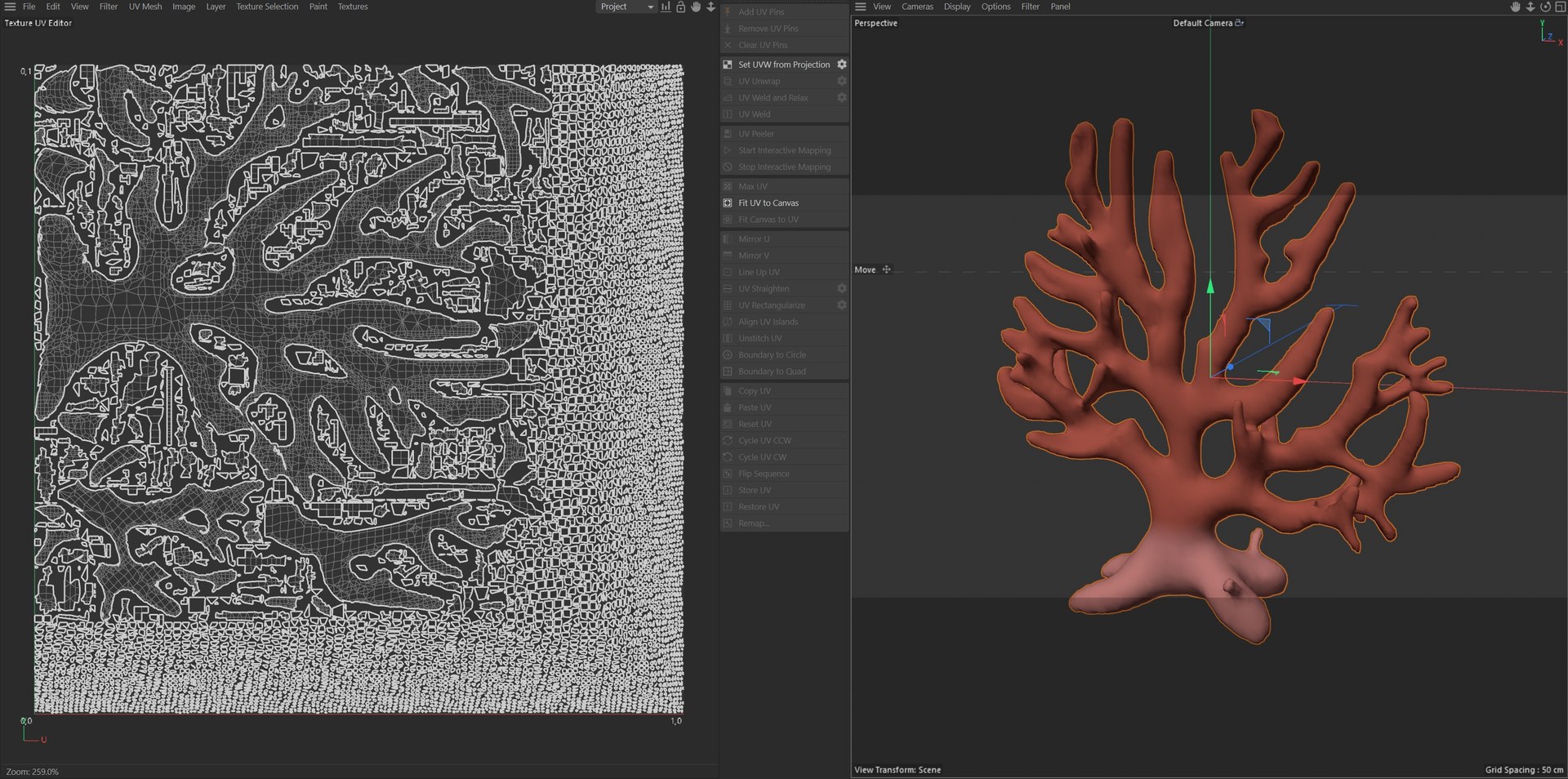Open the Paint menu
This screenshot has width=1568, height=779.
318,7
